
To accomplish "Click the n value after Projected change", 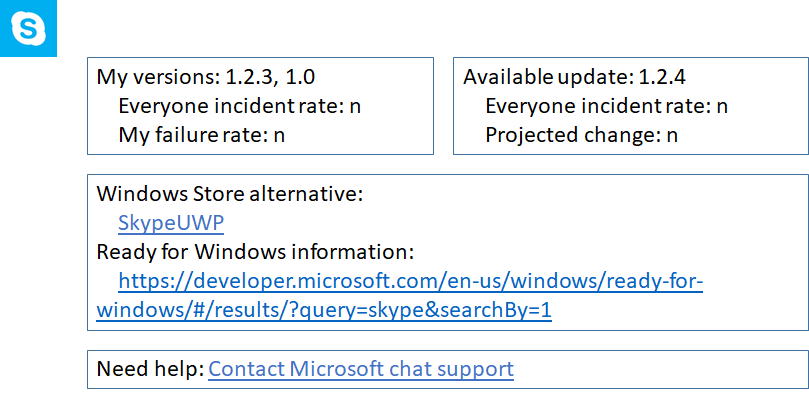I will (x=672, y=136).
